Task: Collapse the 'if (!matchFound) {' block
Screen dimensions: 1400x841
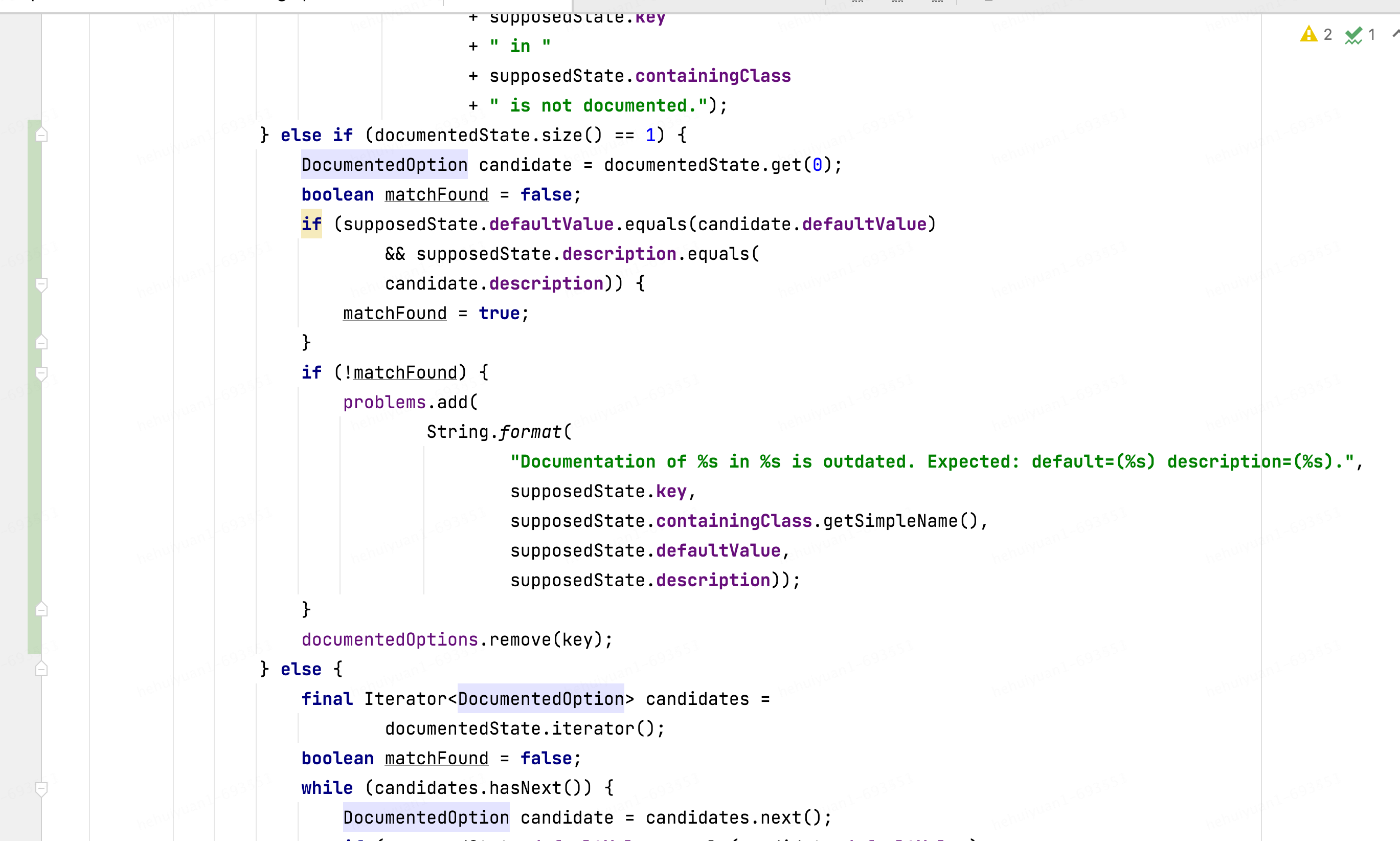Action: coord(41,373)
